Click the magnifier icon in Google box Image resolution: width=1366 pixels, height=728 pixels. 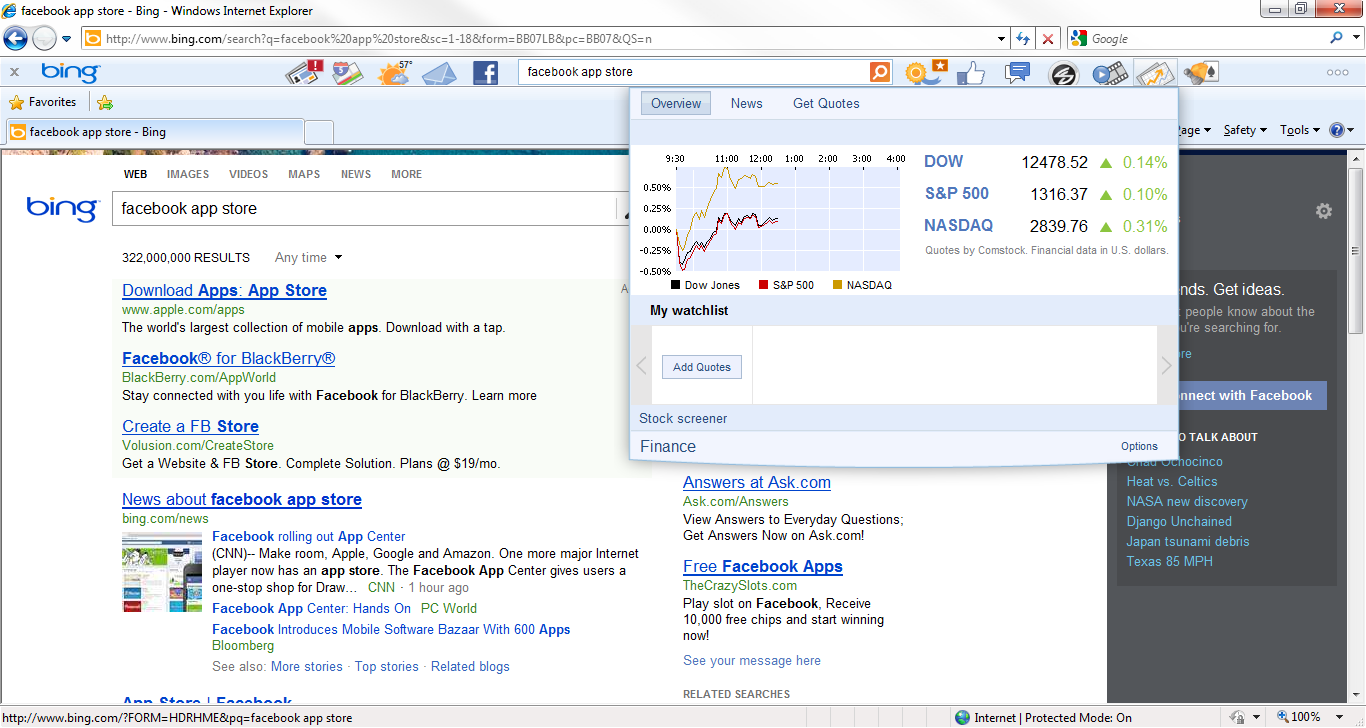(1337, 39)
